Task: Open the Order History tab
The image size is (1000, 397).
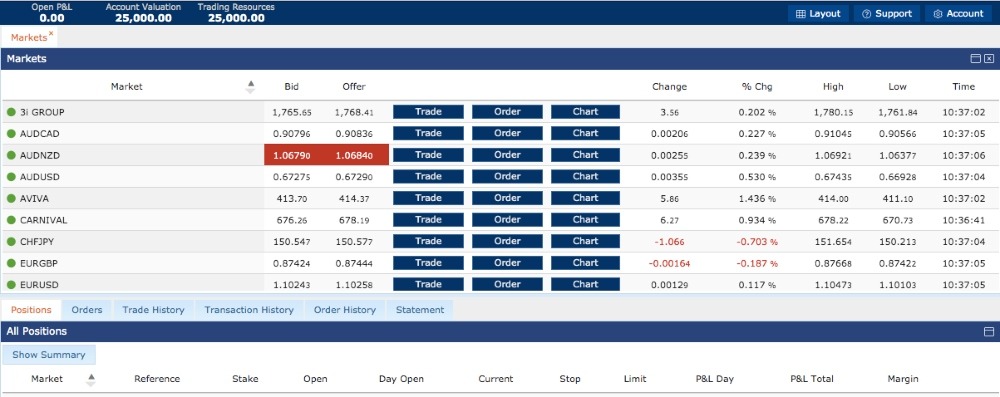Action: pos(344,310)
